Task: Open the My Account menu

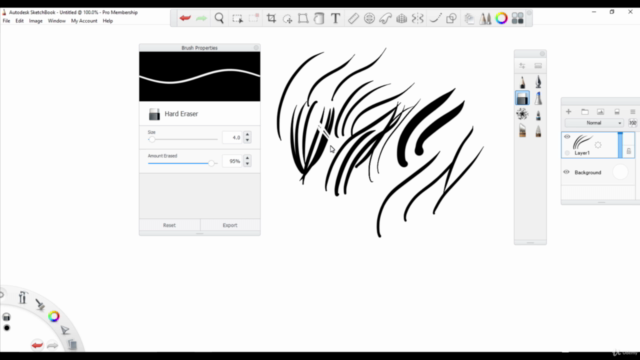Action: pos(84,21)
